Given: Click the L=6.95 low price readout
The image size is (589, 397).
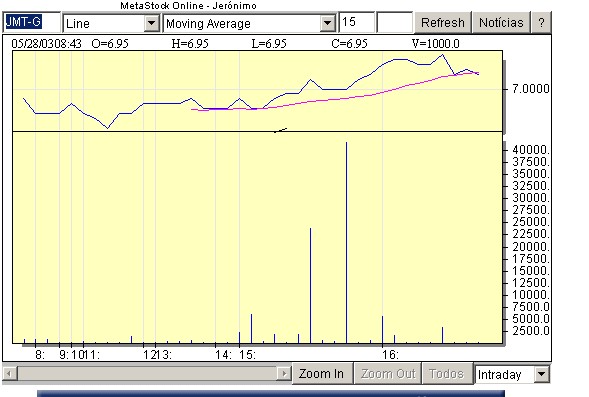Looking at the screenshot, I should [269, 44].
